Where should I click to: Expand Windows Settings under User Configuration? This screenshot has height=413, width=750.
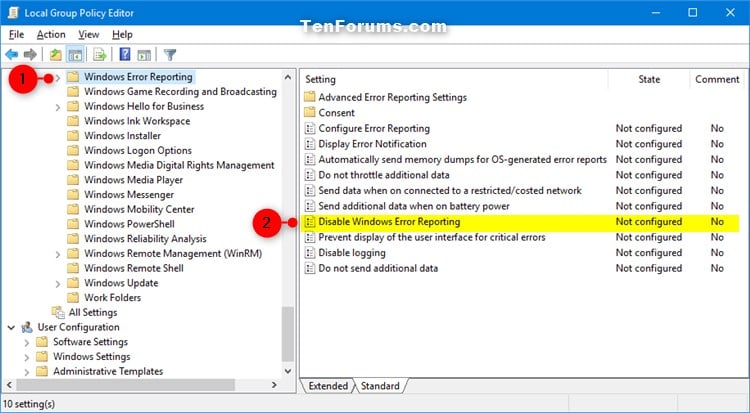click(26, 357)
